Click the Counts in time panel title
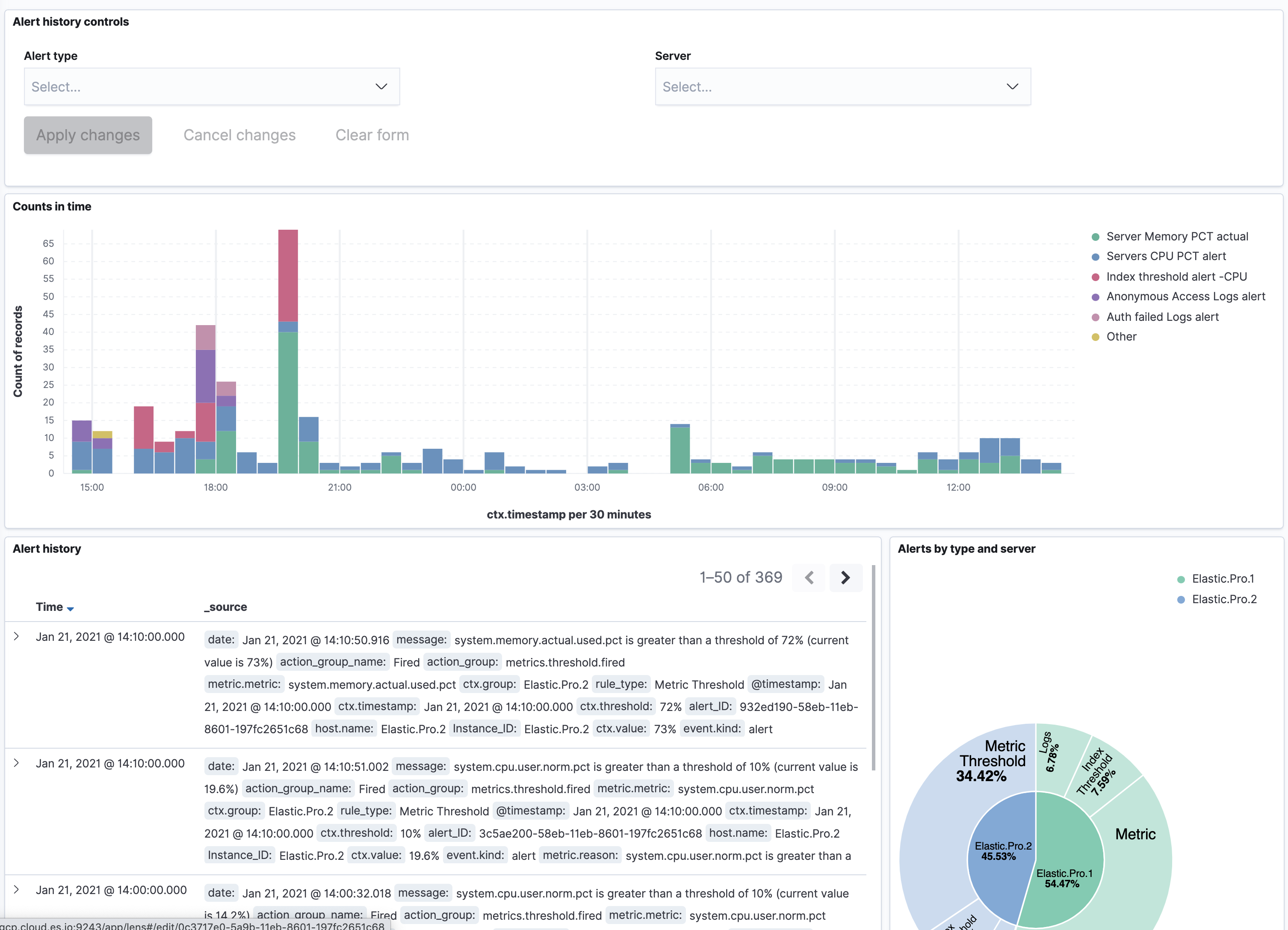 point(52,207)
